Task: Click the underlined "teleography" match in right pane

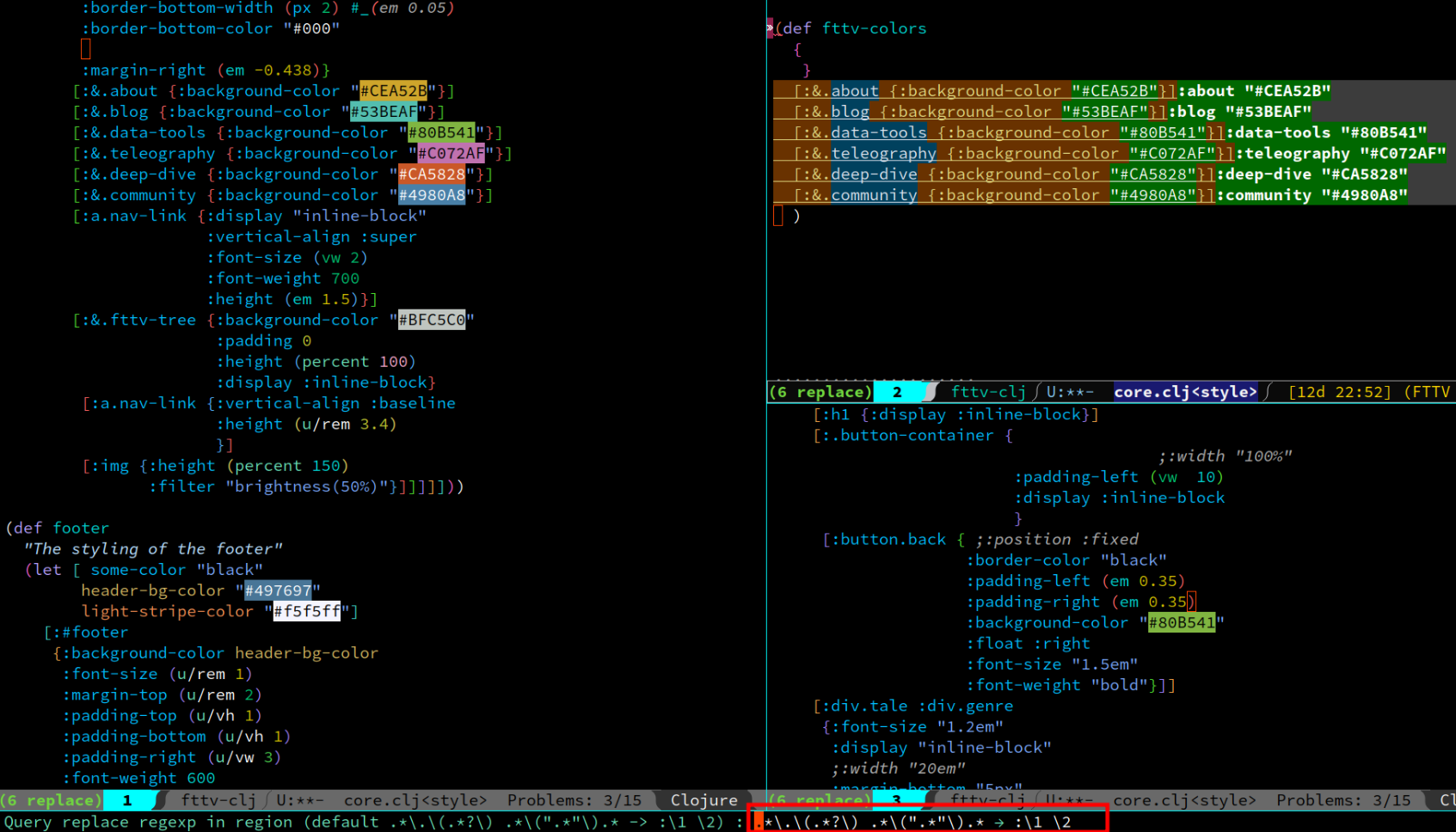Action: (883, 154)
